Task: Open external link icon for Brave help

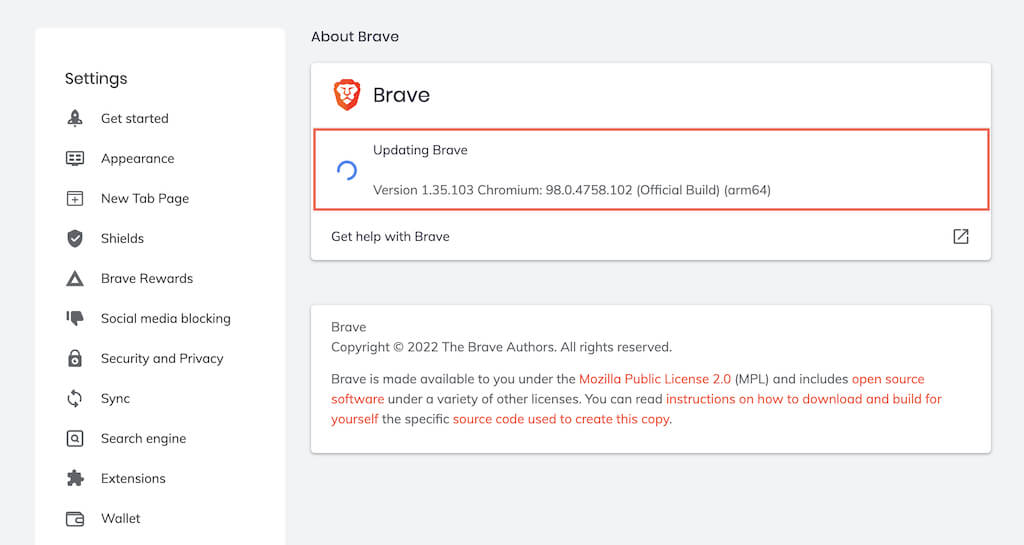Action: click(960, 237)
